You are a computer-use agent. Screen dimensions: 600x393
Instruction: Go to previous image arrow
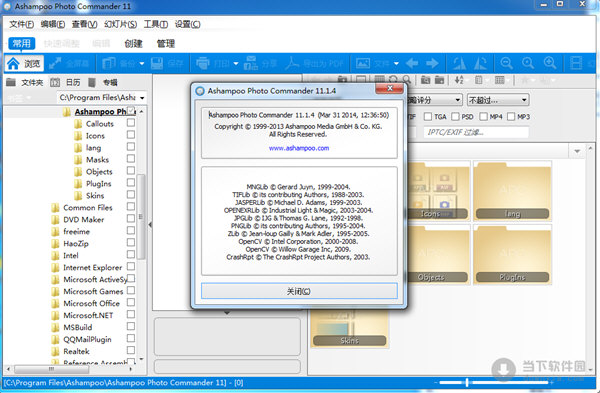[412, 63]
